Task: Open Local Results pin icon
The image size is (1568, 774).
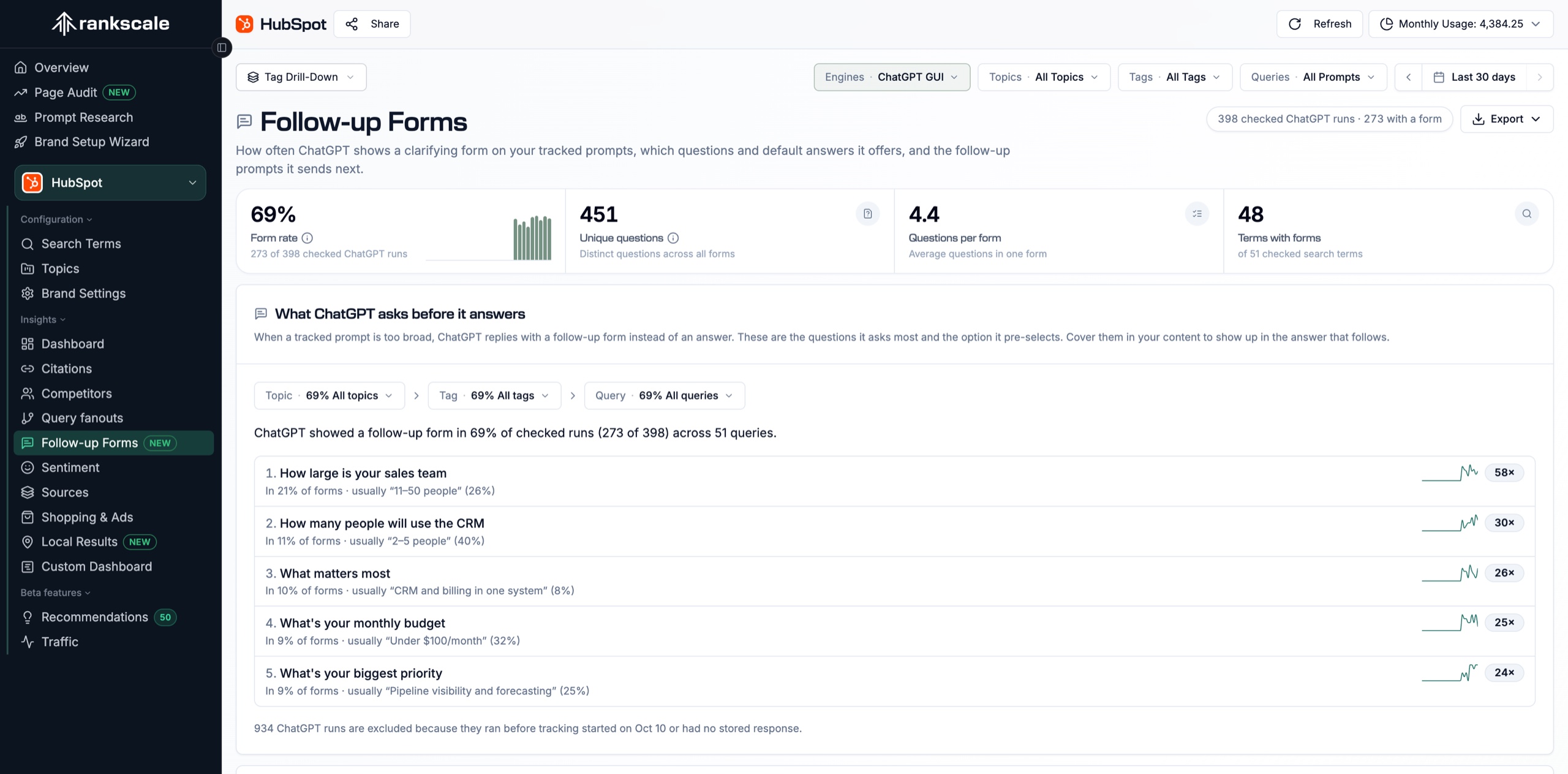Action: click(x=28, y=542)
